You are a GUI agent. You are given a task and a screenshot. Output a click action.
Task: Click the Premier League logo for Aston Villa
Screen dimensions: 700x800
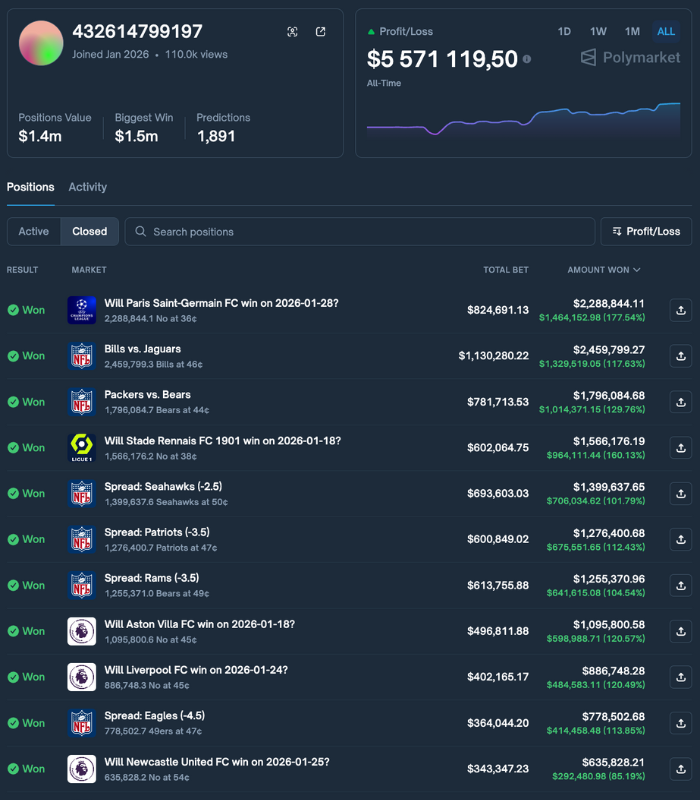[x=82, y=631]
